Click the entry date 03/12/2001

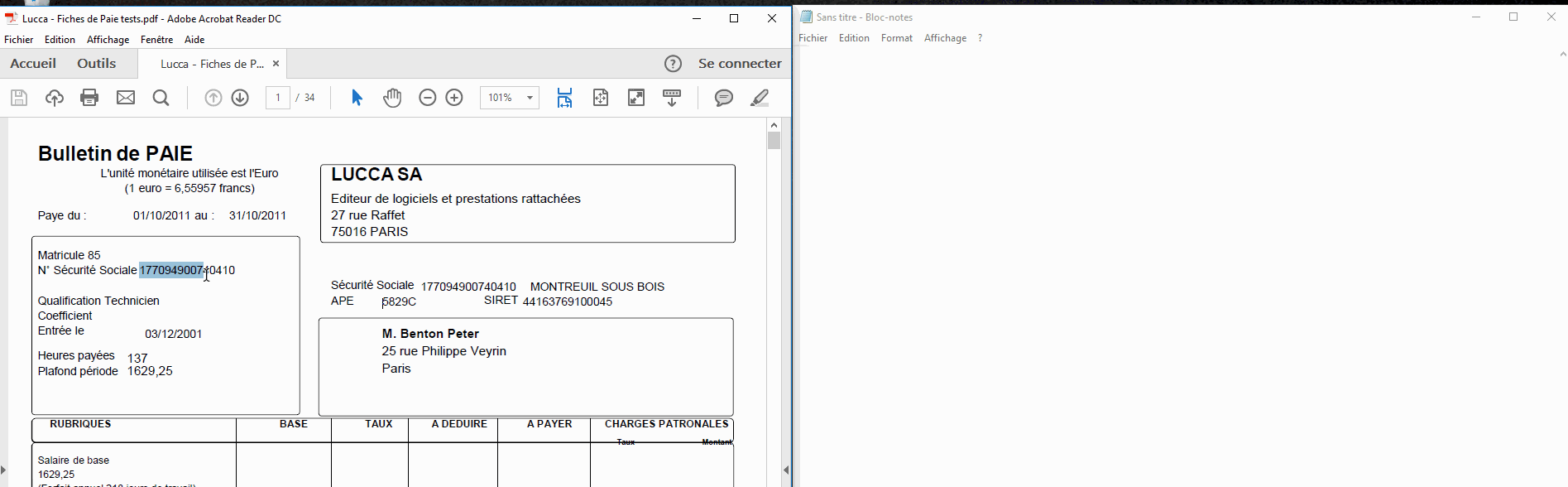click(174, 335)
